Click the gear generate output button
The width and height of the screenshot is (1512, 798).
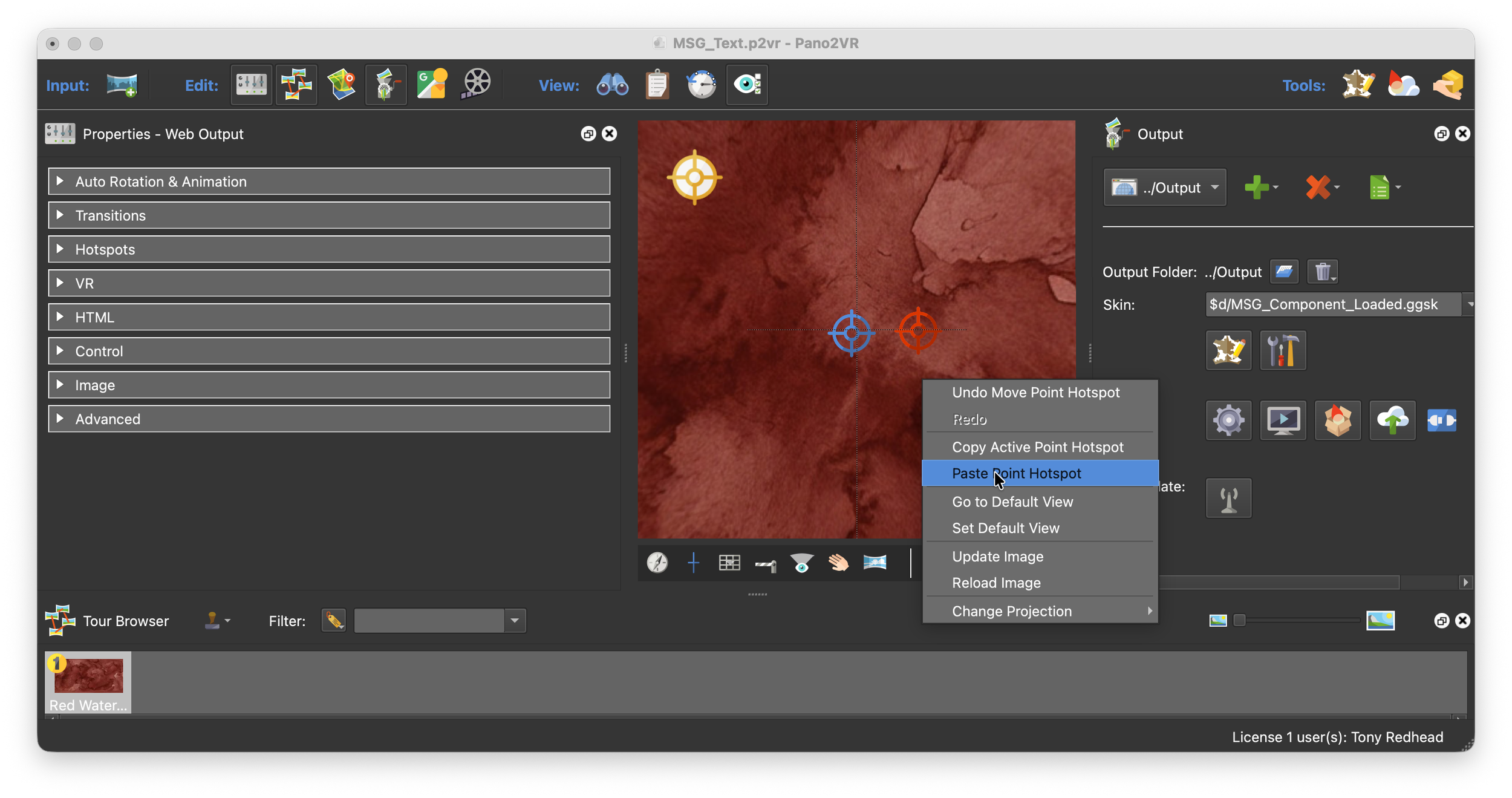[1228, 420]
